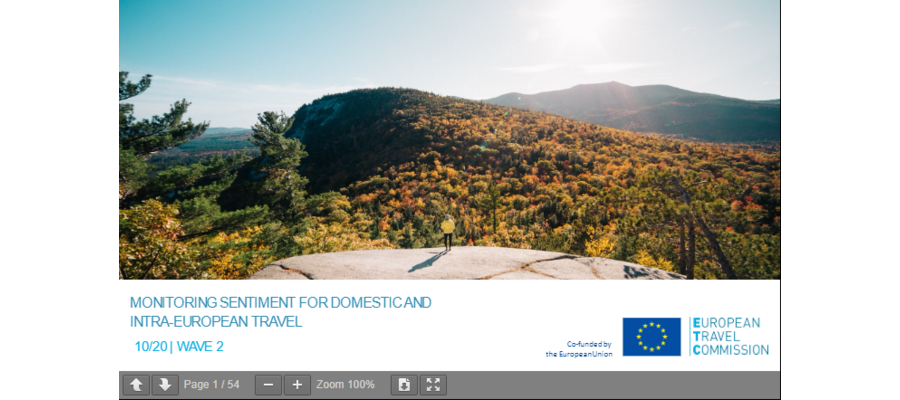Enter fullscreen mode with expand arrows icon
900x400 pixels.
[x=433, y=385]
